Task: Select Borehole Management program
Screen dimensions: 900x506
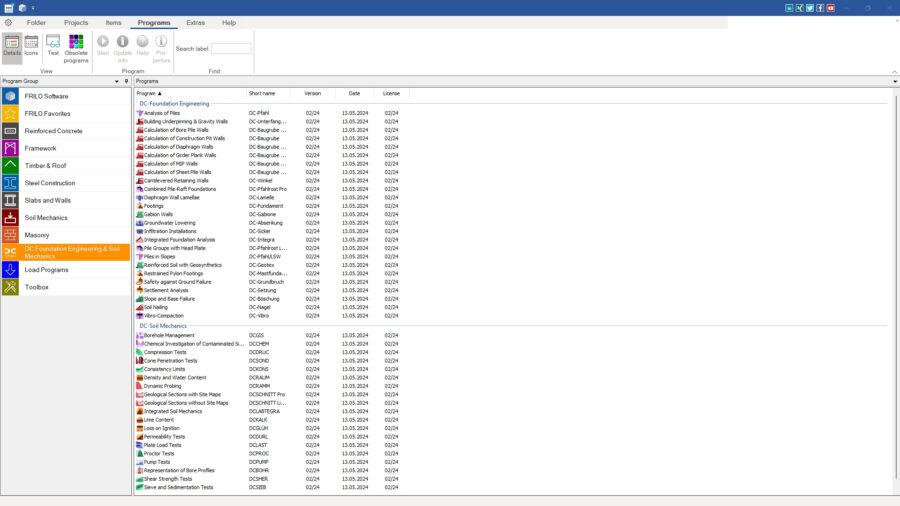Action: point(169,336)
